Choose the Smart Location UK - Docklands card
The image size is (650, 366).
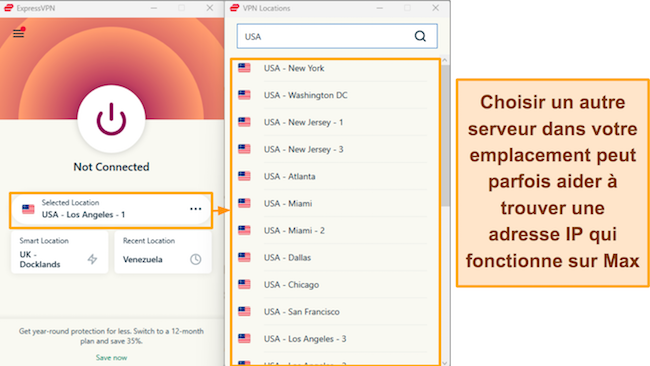pos(59,252)
